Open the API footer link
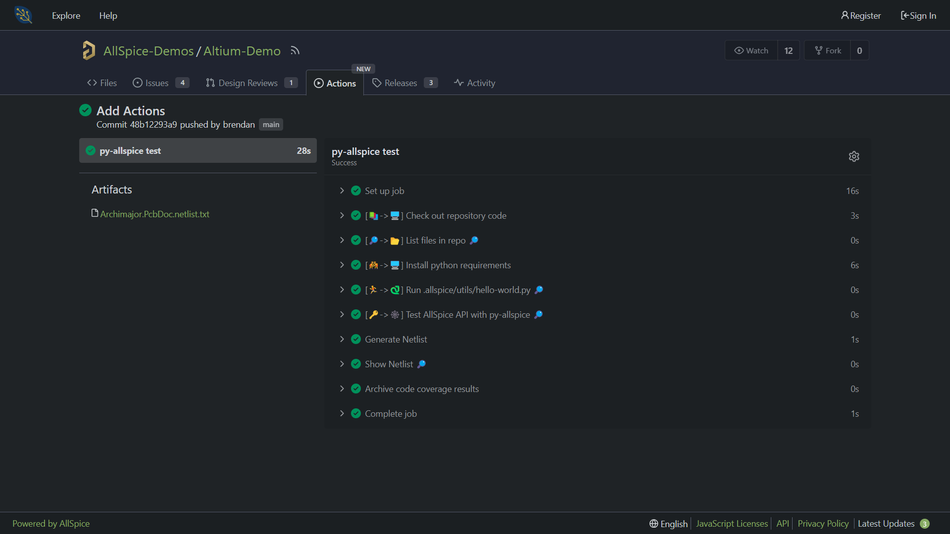The height and width of the screenshot is (534, 950). (x=783, y=524)
